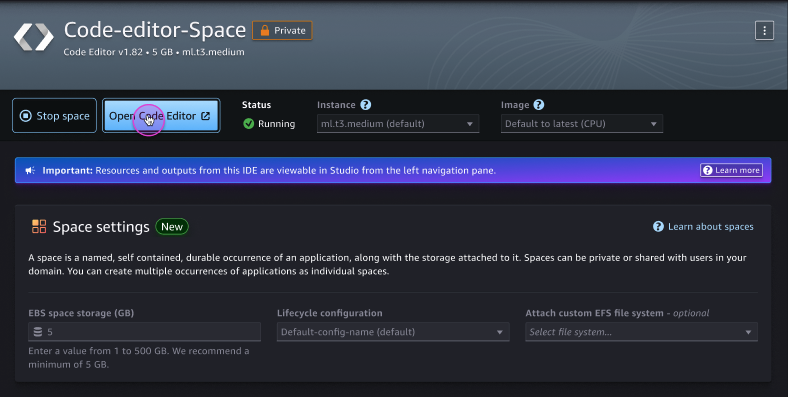The image size is (788, 397).
Task: Open the Lifecycle configuration dropdown
Action: click(393, 332)
